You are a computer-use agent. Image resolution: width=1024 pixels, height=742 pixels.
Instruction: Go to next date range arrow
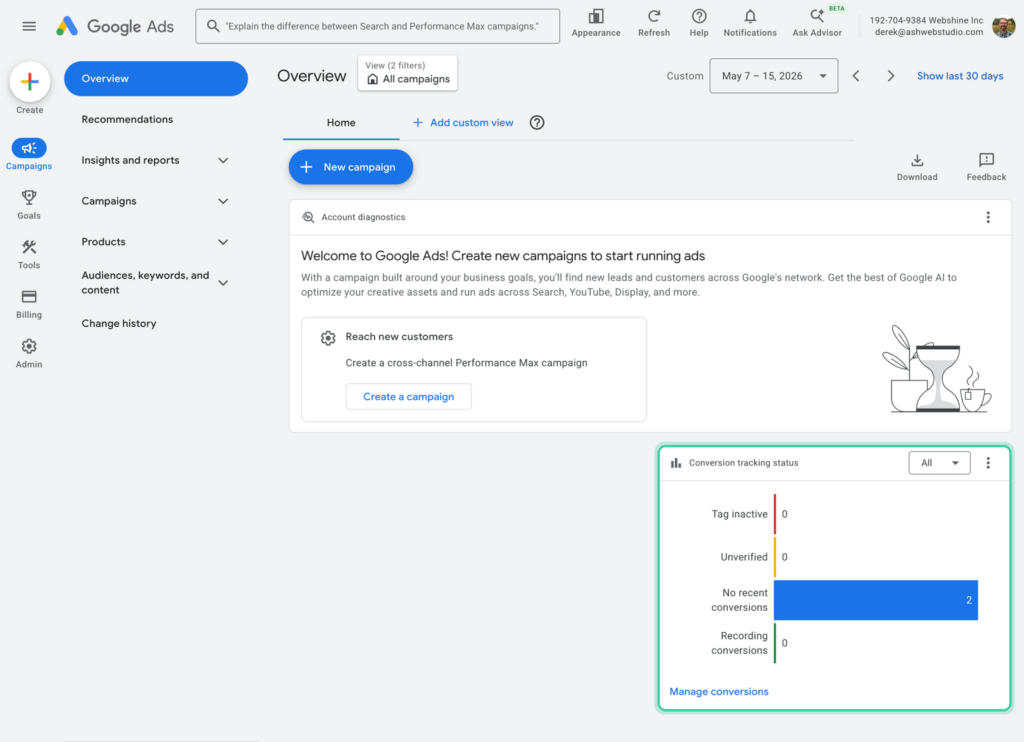(x=890, y=76)
